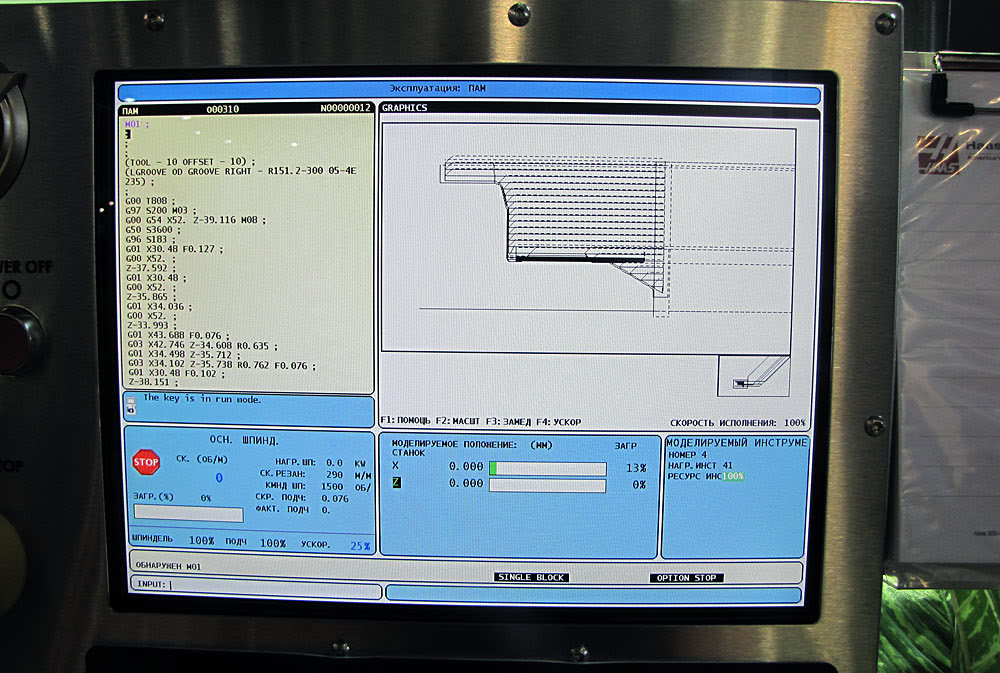This screenshot has width=1000, height=673.
Task: Select F4 УСКОР speed-up option
Action: click(558, 422)
